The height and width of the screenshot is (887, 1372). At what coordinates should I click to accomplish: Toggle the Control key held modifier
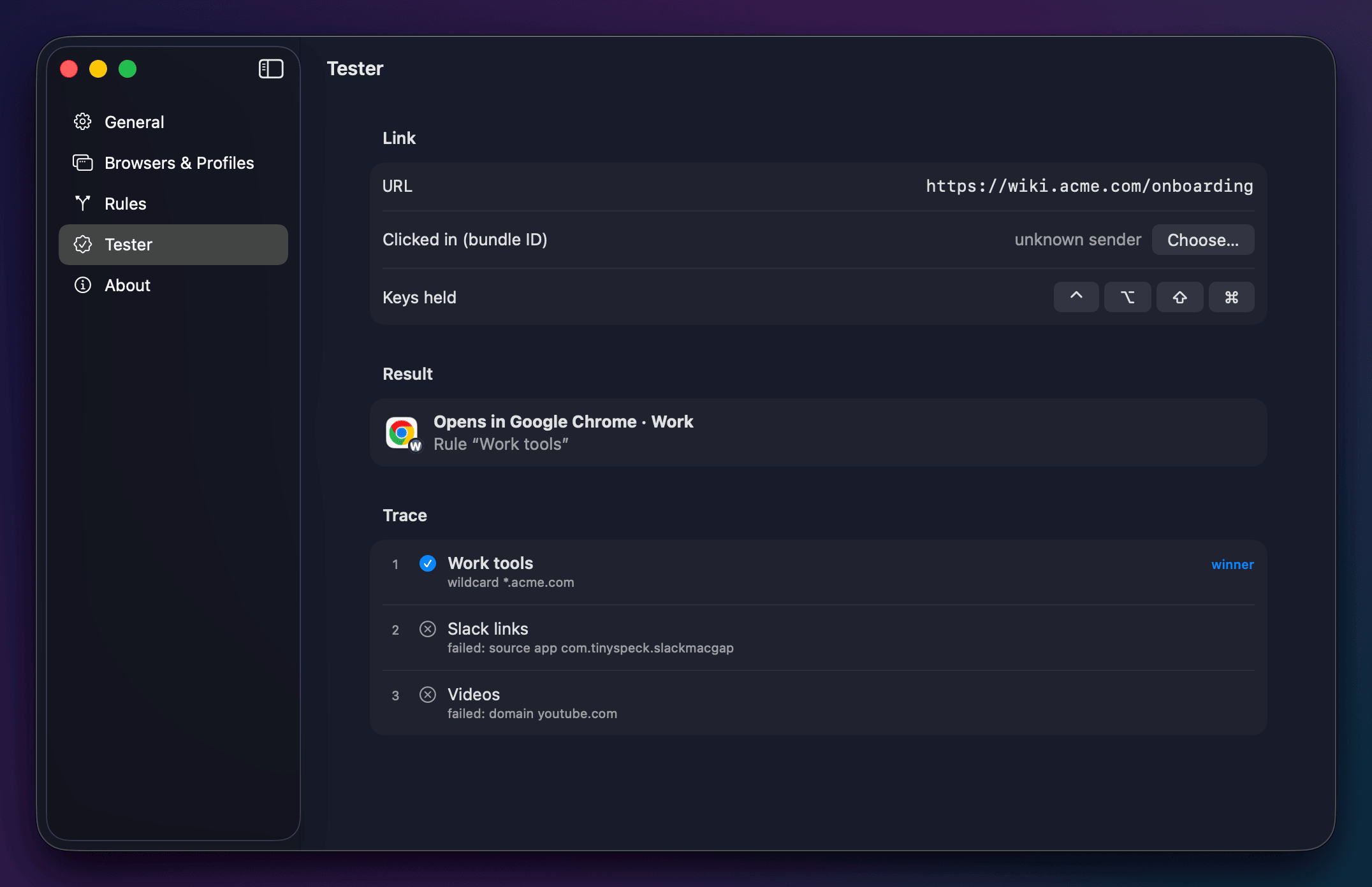click(1076, 297)
